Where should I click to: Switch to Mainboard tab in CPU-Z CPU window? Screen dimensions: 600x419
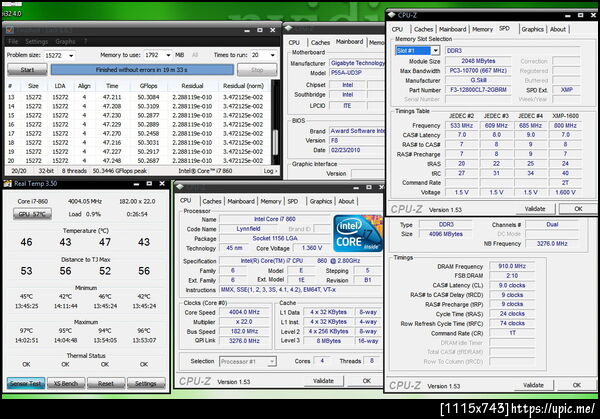241,201
